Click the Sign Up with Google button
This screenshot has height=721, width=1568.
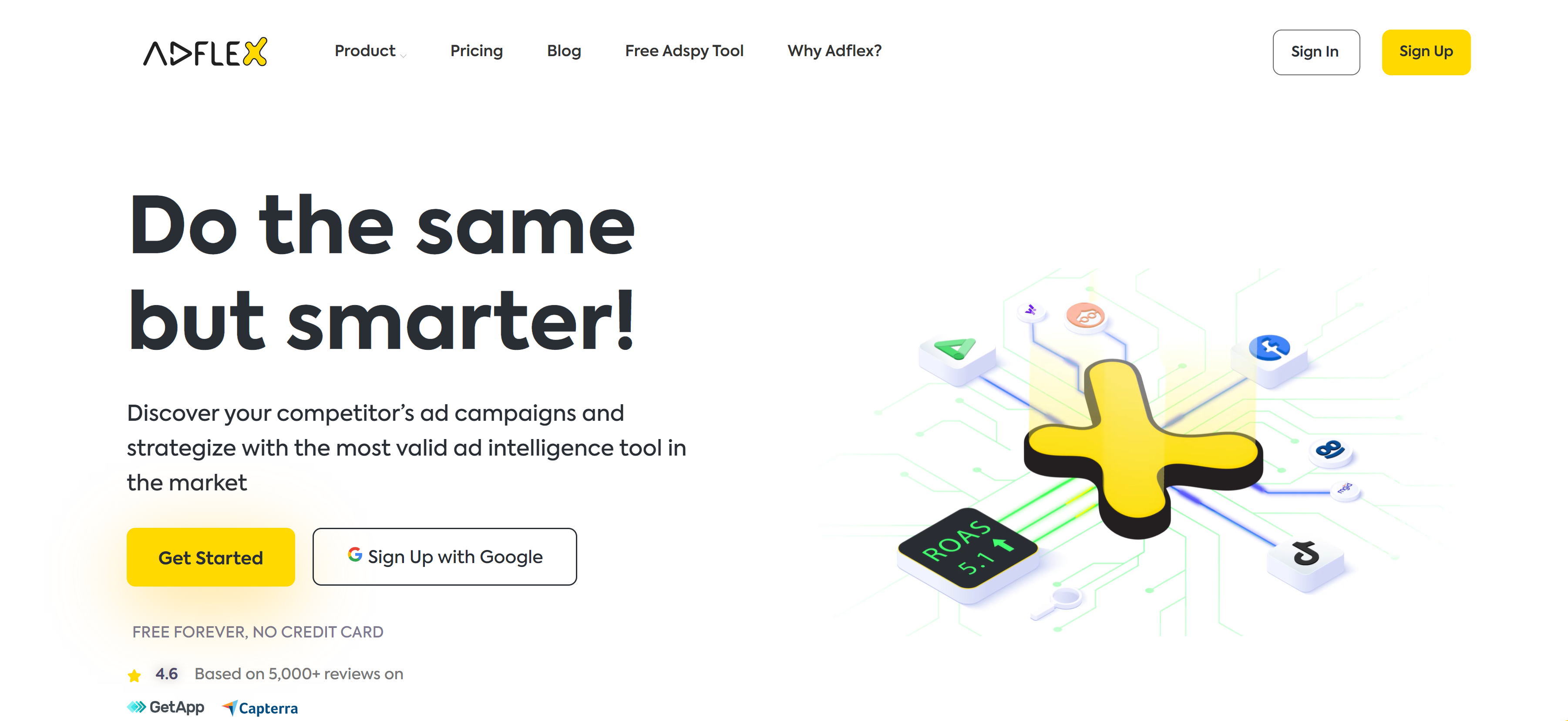pyautogui.click(x=445, y=557)
